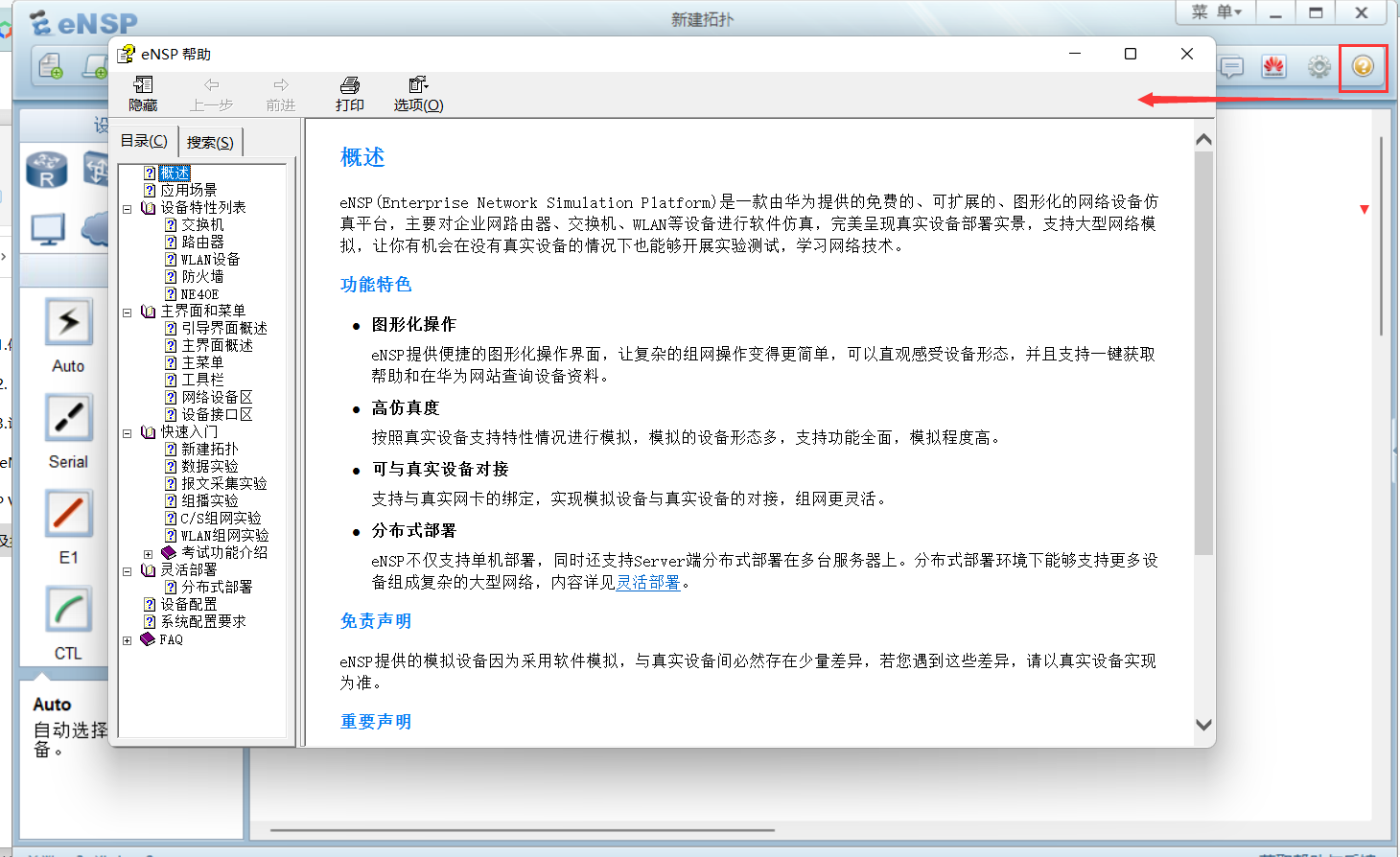Click the 重要声明 heading in the article
The width and height of the screenshot is (1400, 857).
coord(376,722)
